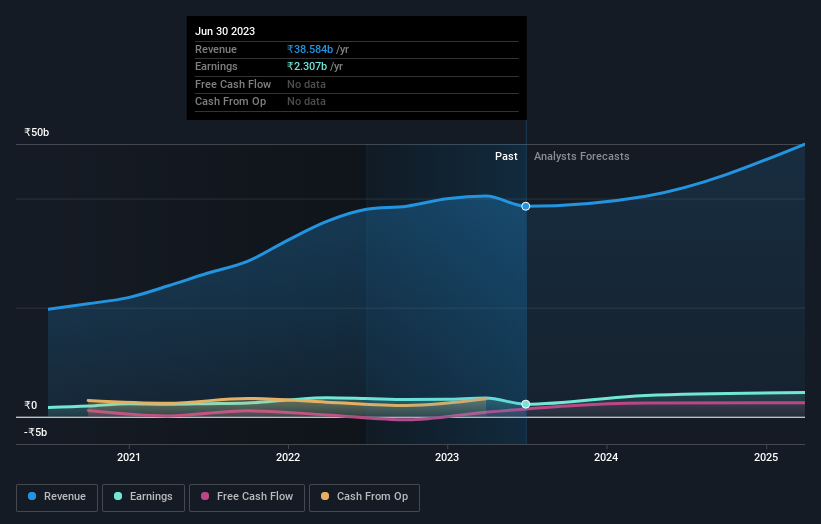
Task: Click the -₹5b y-axis label
Action: 36,432
